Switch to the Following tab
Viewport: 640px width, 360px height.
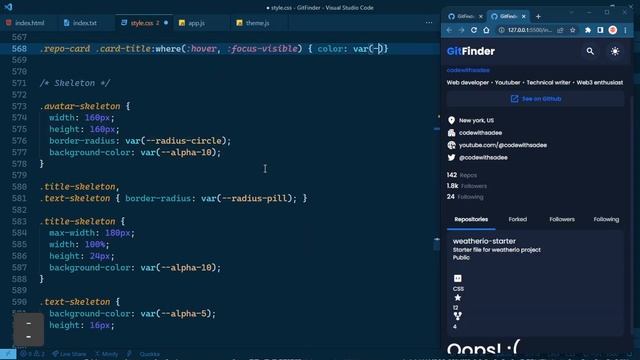click(606, 220)
